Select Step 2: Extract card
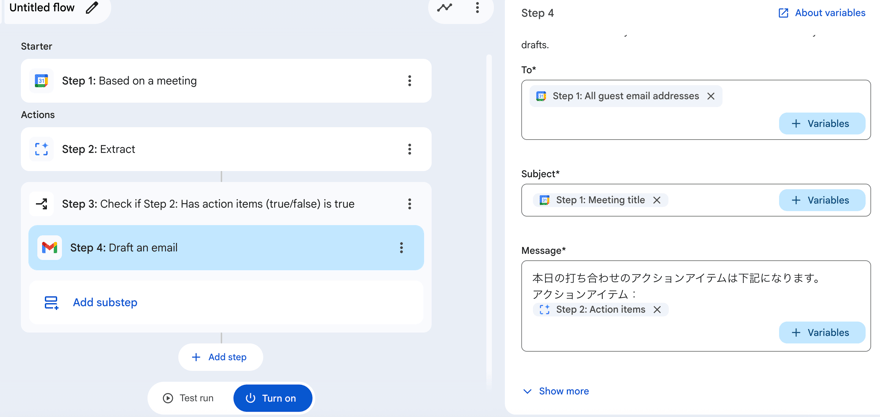This screenshot has height=417, width=880. point(200,149)
